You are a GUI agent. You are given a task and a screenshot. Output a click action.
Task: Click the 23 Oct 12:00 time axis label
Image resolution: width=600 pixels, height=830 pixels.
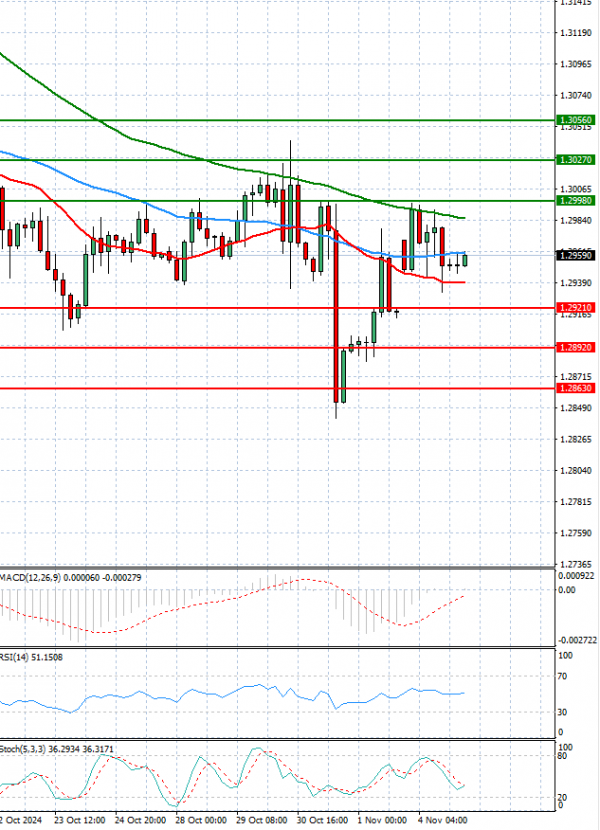80,819
